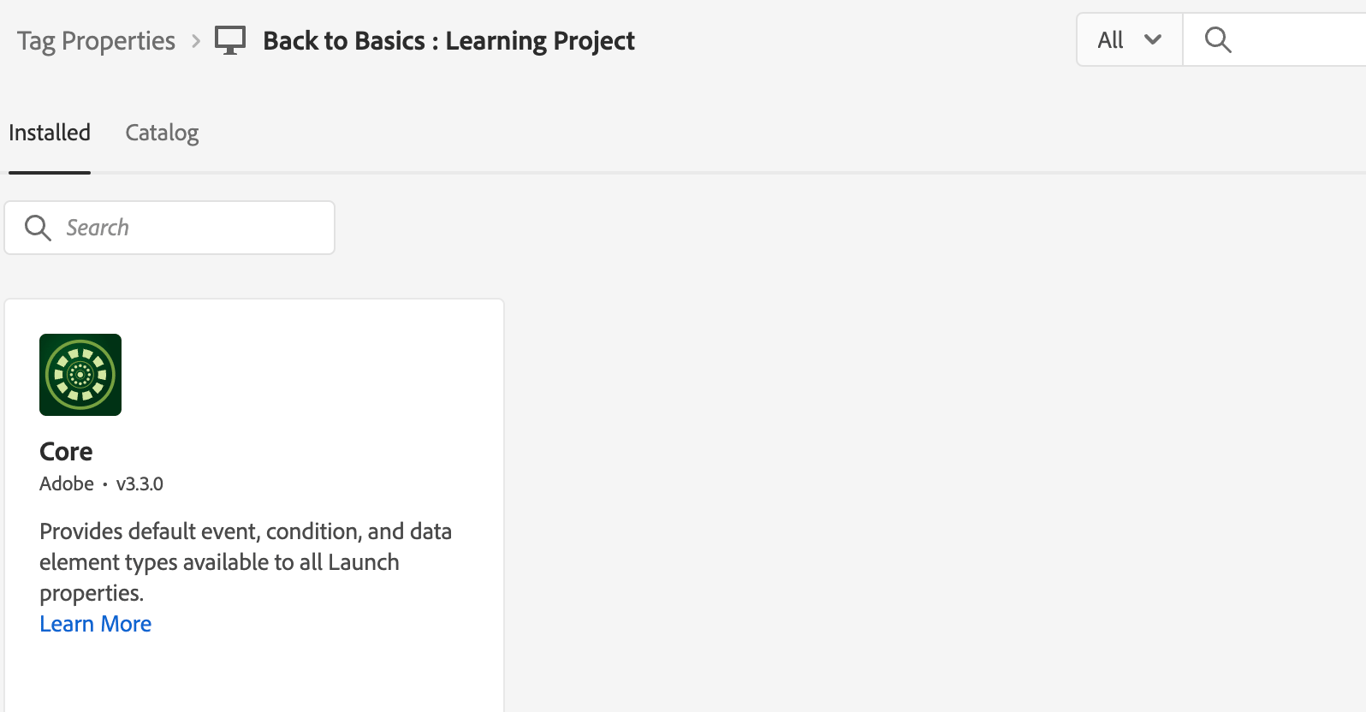Click the Core extension title
The height and width of the screenshot is (712, 1366).
66,451
